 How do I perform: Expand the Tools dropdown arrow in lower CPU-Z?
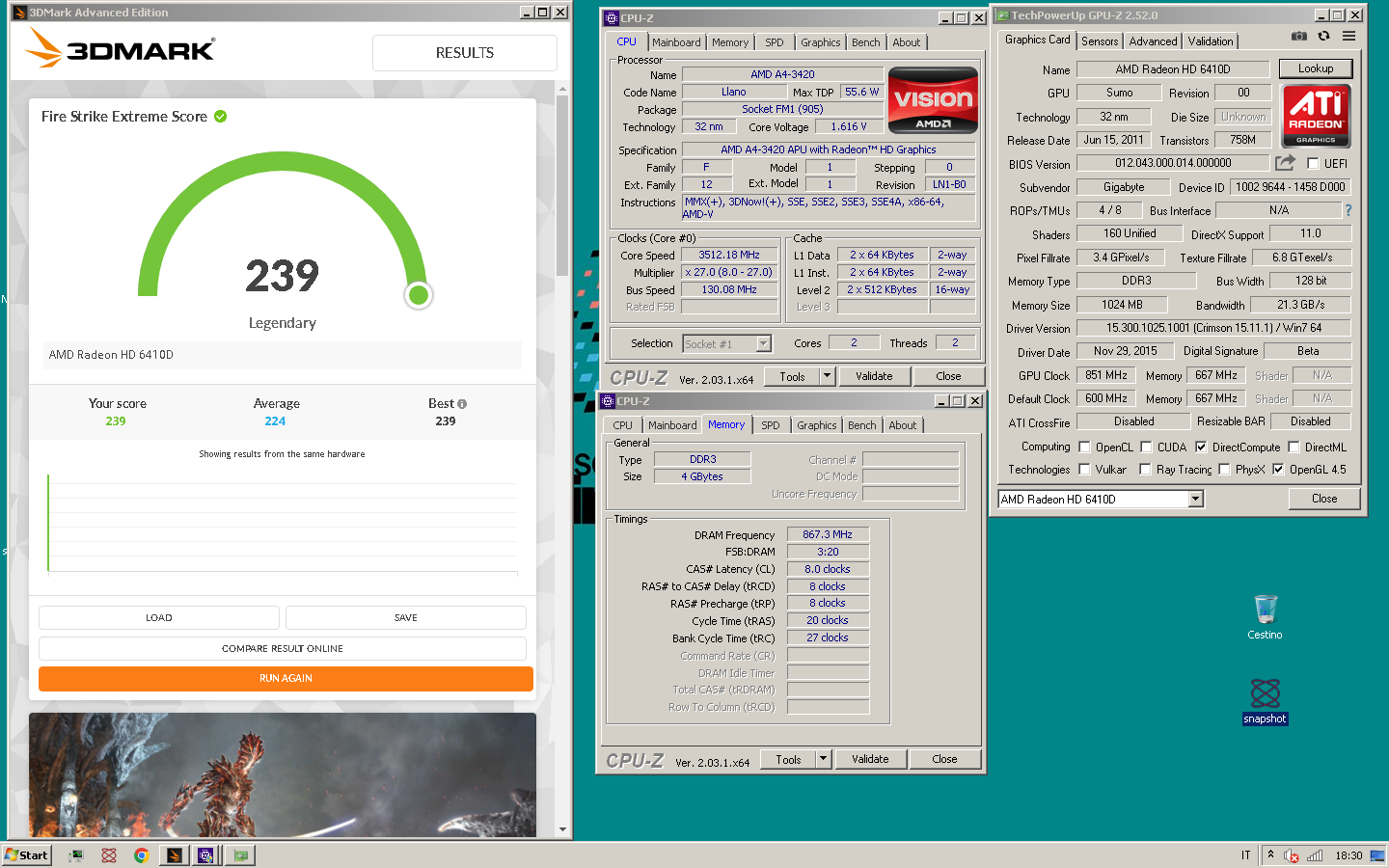pos(823,759)
